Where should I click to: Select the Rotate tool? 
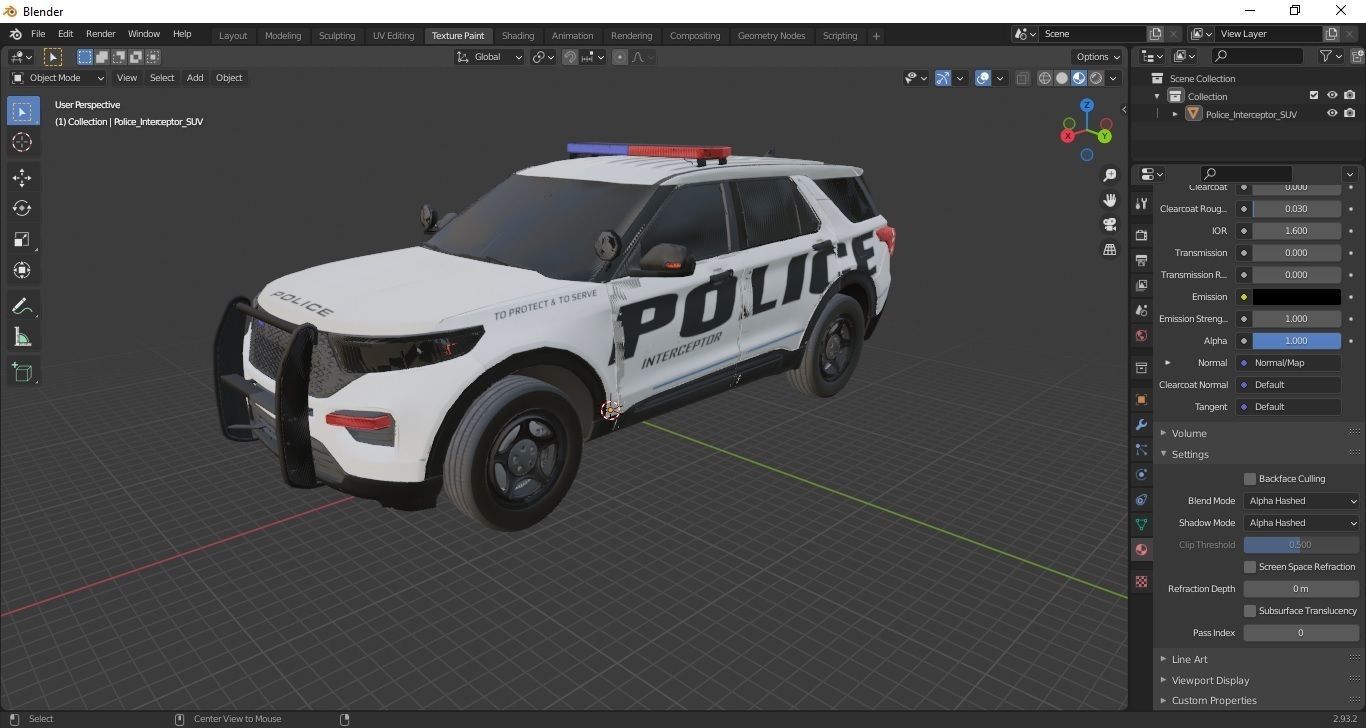click(22, 208)
